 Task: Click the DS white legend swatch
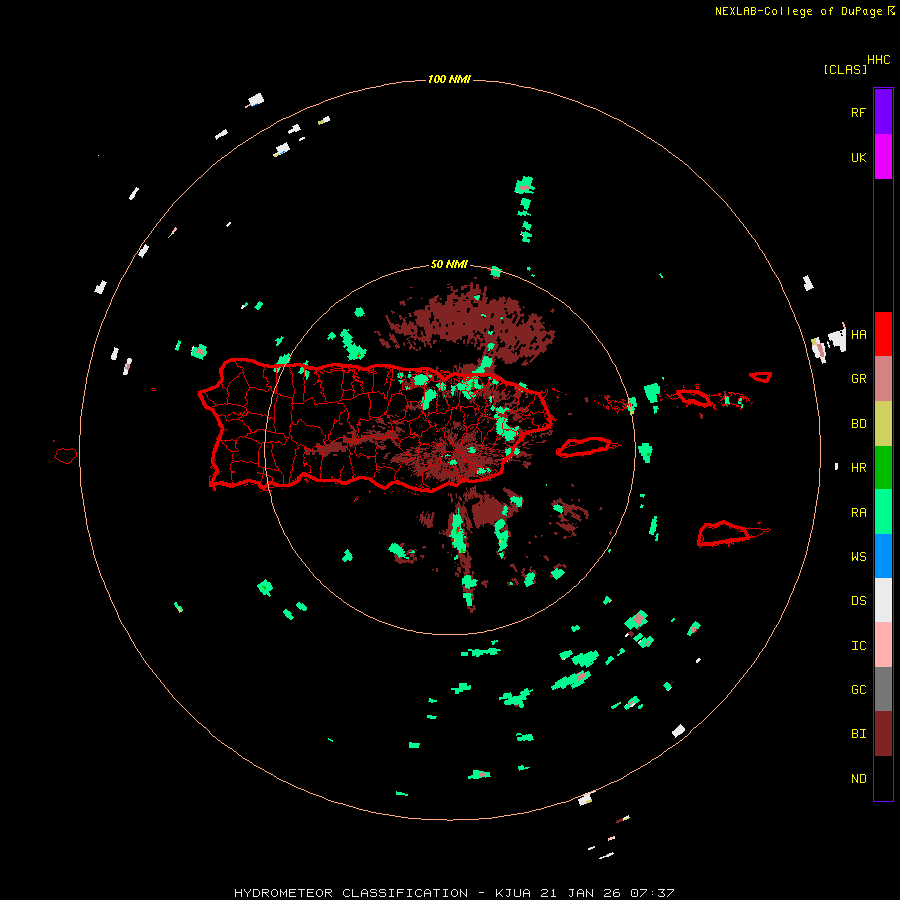[x=883, y=600]
